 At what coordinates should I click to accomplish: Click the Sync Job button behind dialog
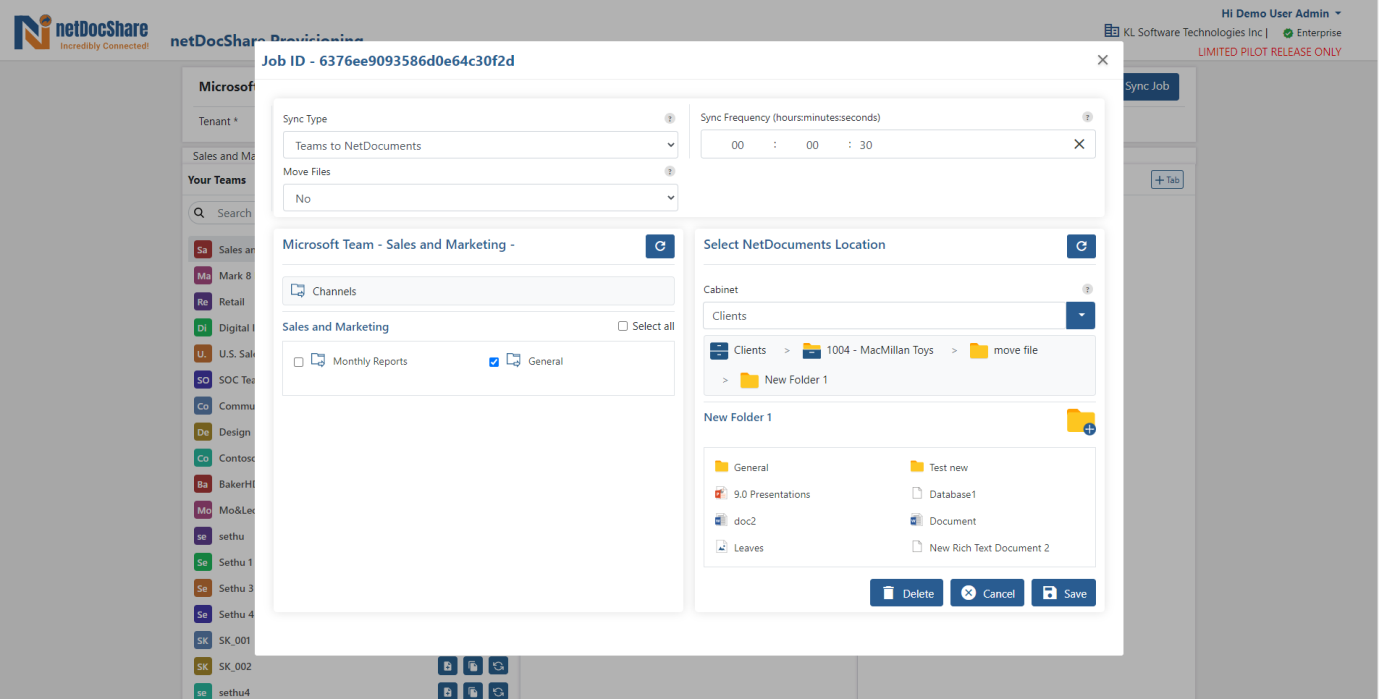[x=1150, y=86]
